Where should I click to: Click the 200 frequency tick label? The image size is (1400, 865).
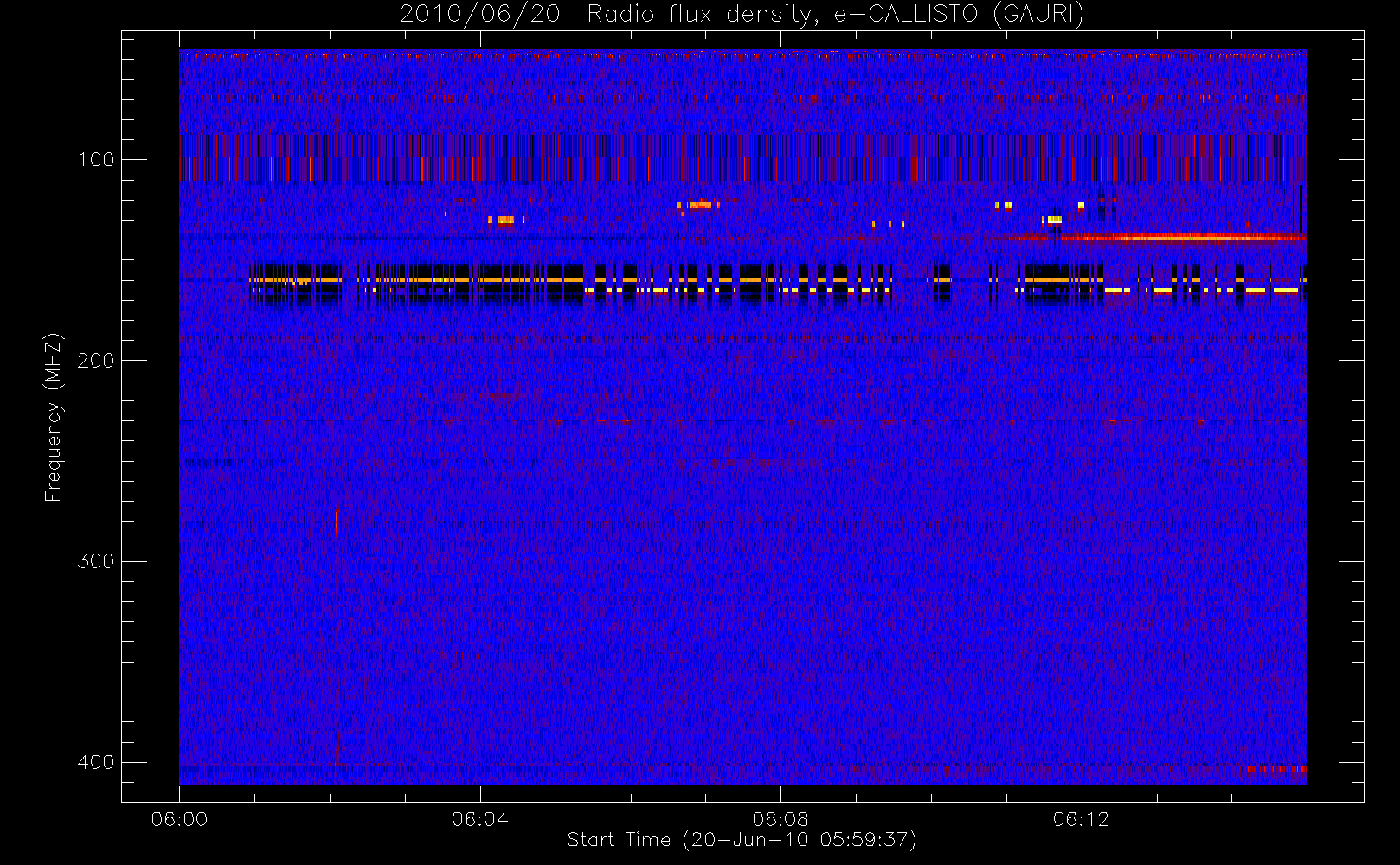point(95,360)
